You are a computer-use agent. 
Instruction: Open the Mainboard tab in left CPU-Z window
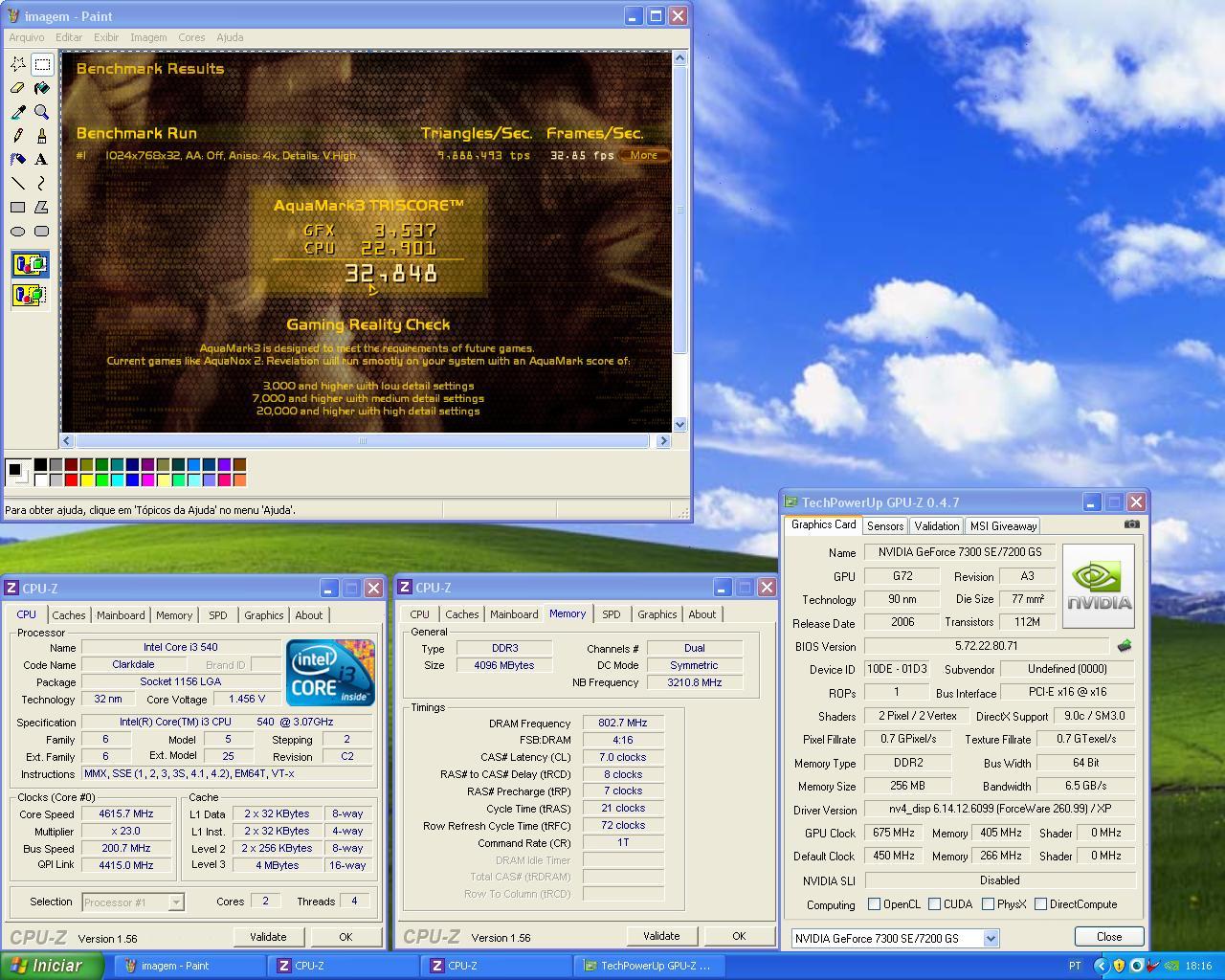tap(121, 615)
